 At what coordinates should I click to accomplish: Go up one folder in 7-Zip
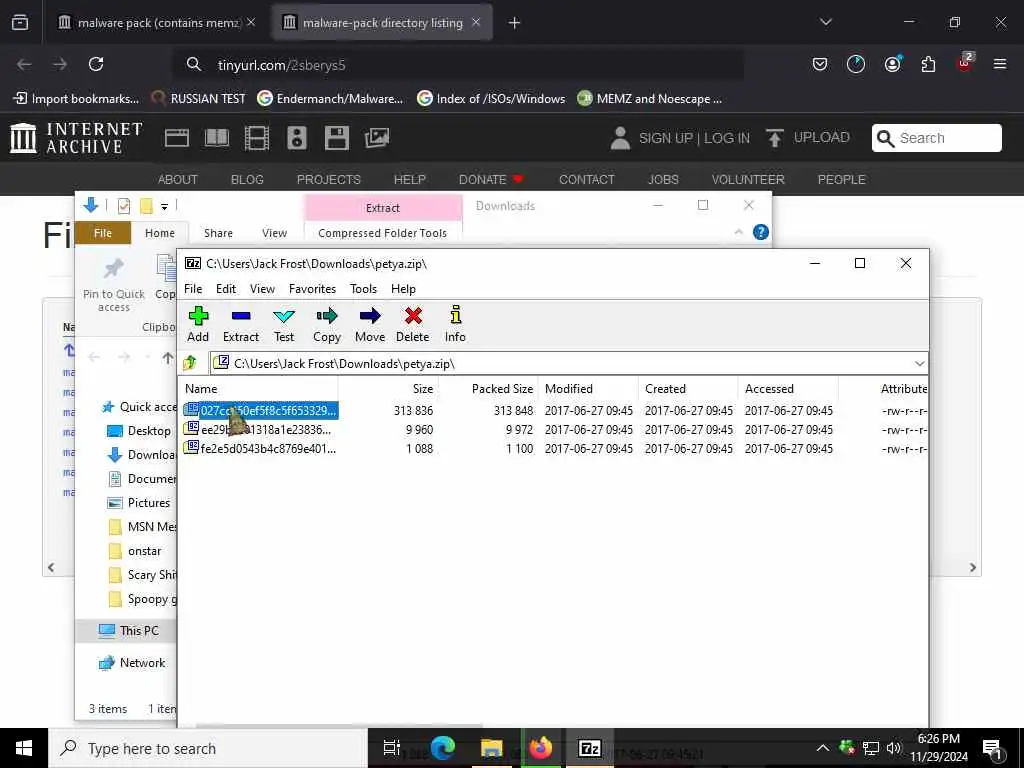(x=190, y=363)
